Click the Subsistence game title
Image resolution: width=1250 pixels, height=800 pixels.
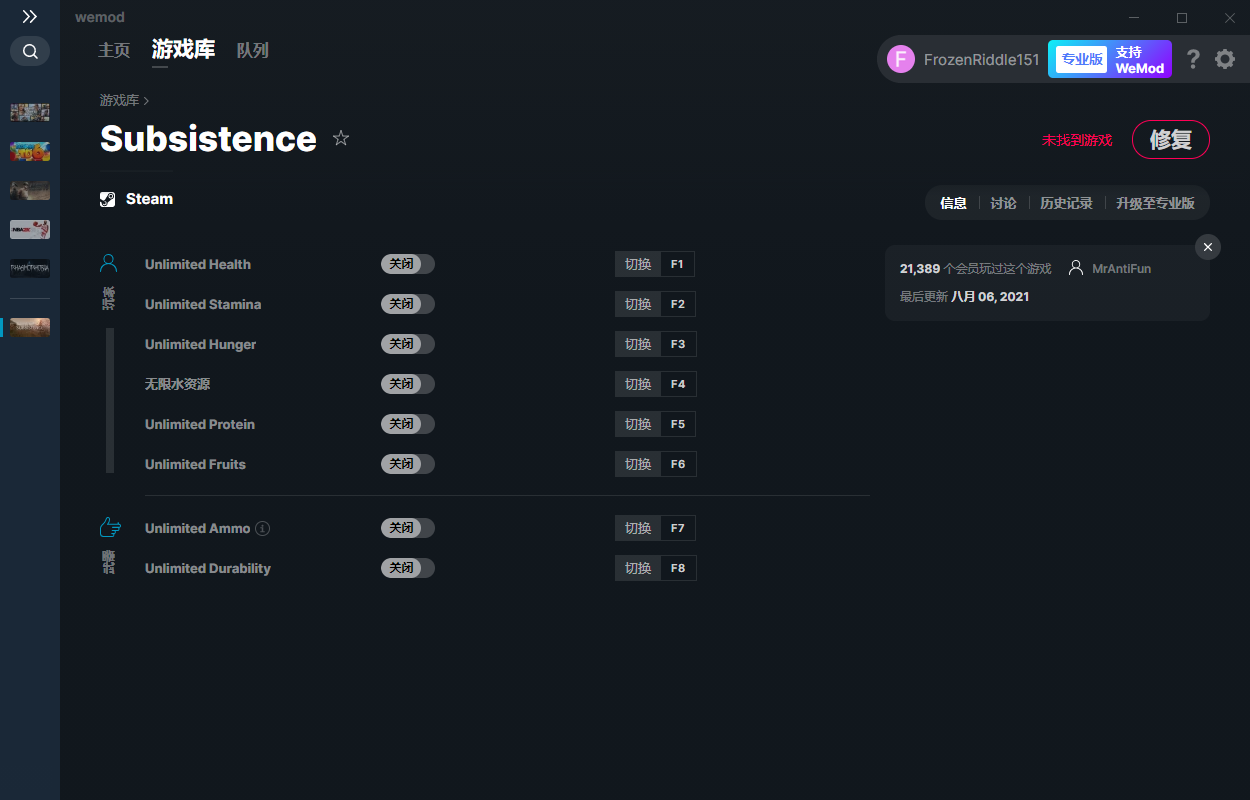[x=208, y=138]
